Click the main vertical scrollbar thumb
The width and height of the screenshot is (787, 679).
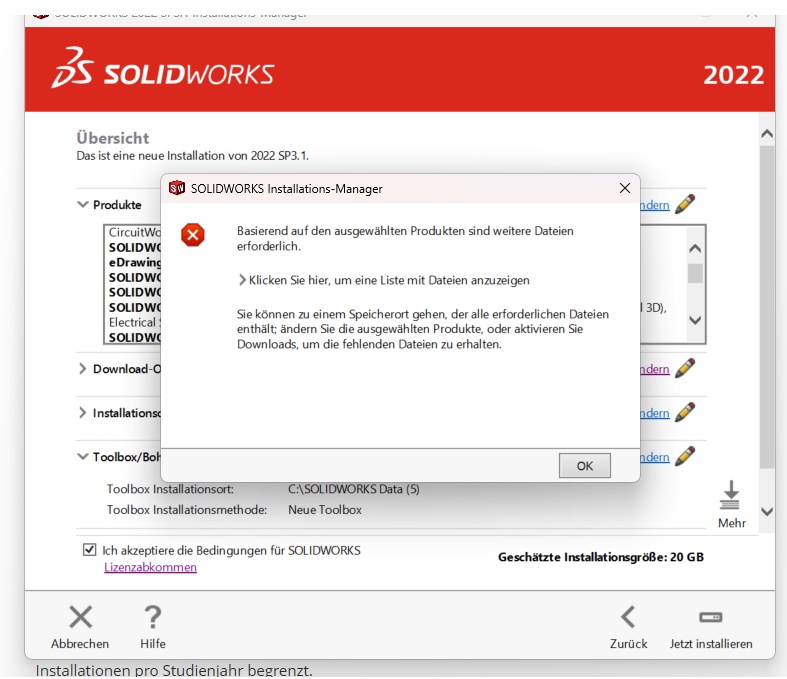(x=766, y=307)
